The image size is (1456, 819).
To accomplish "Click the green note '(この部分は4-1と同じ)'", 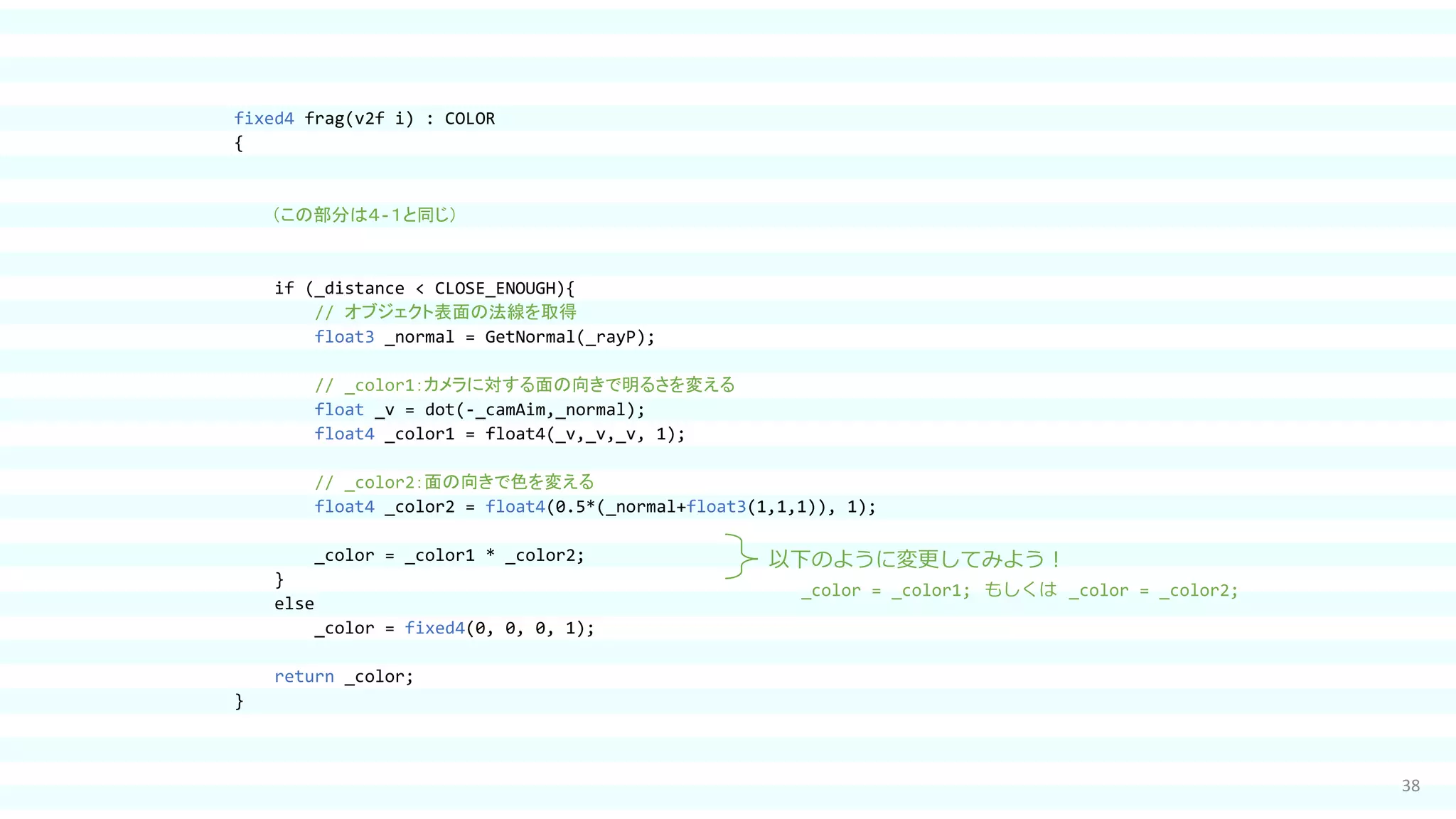I will pyautogui.click(x=365, y=215).
